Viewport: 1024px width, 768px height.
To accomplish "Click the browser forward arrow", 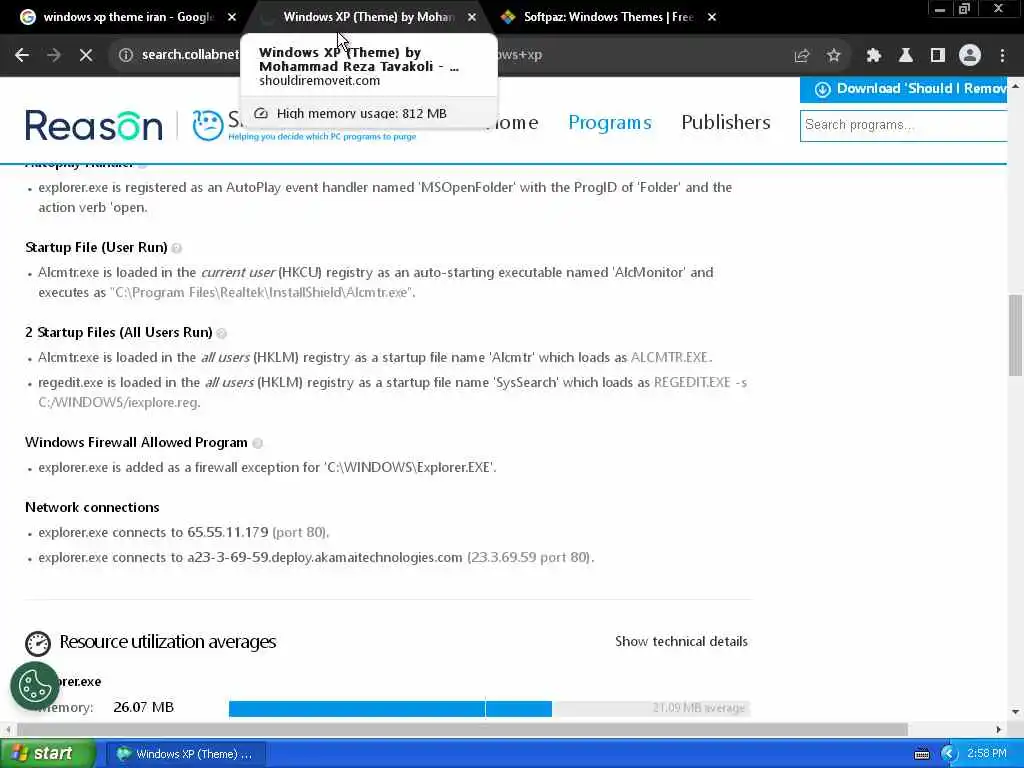I will pos(54,55).
